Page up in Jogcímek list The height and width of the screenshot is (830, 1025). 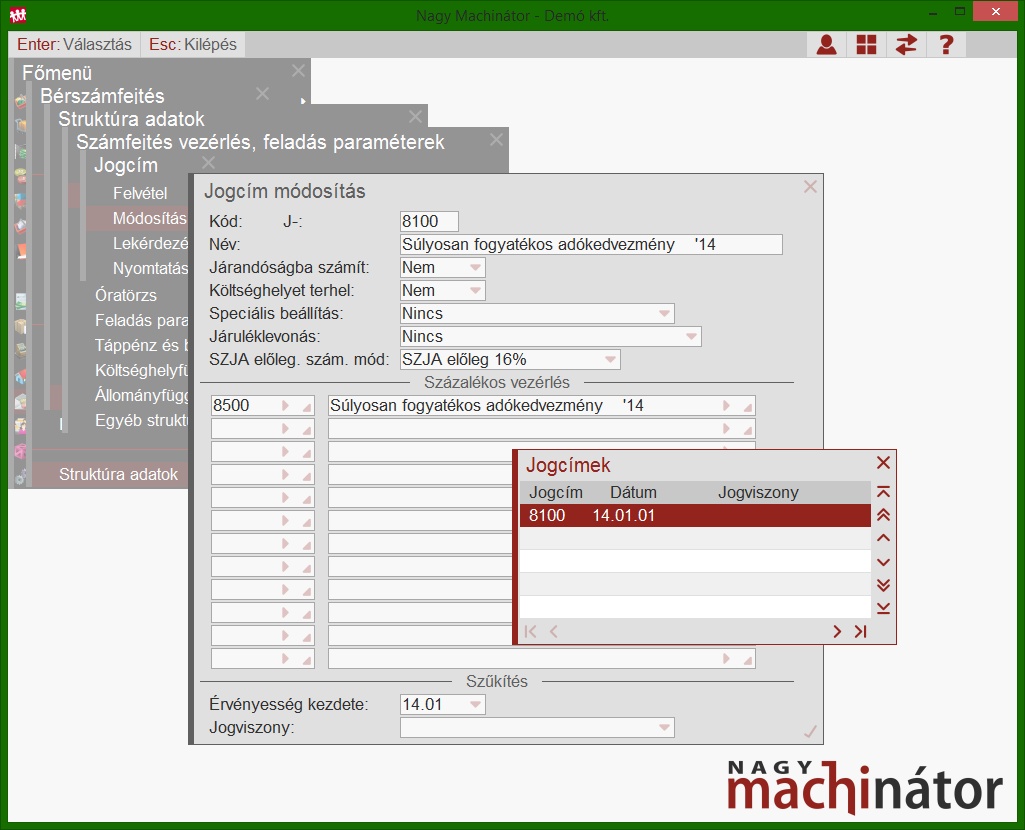point(883,515)
